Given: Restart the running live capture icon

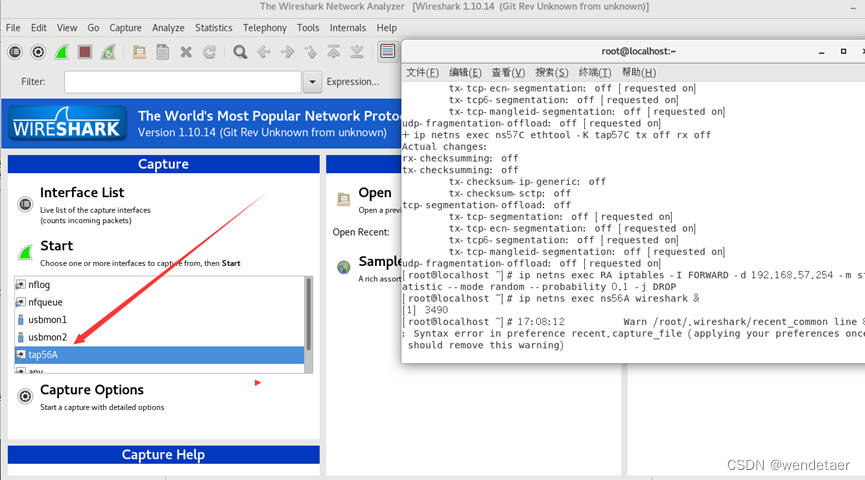Looking at the screenshot, I should [108, 52].
